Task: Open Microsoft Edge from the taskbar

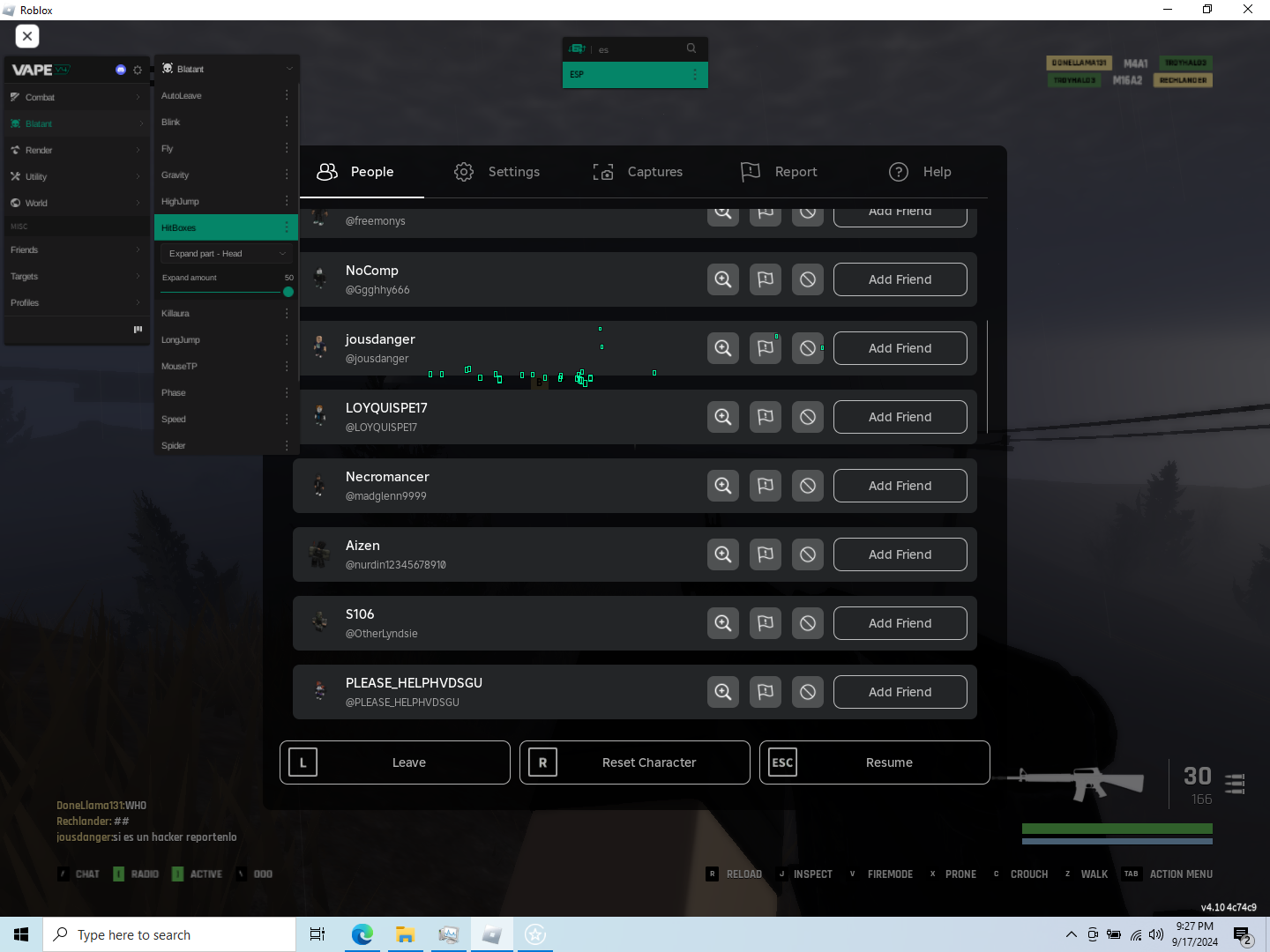Action: [x=362, y=934]
